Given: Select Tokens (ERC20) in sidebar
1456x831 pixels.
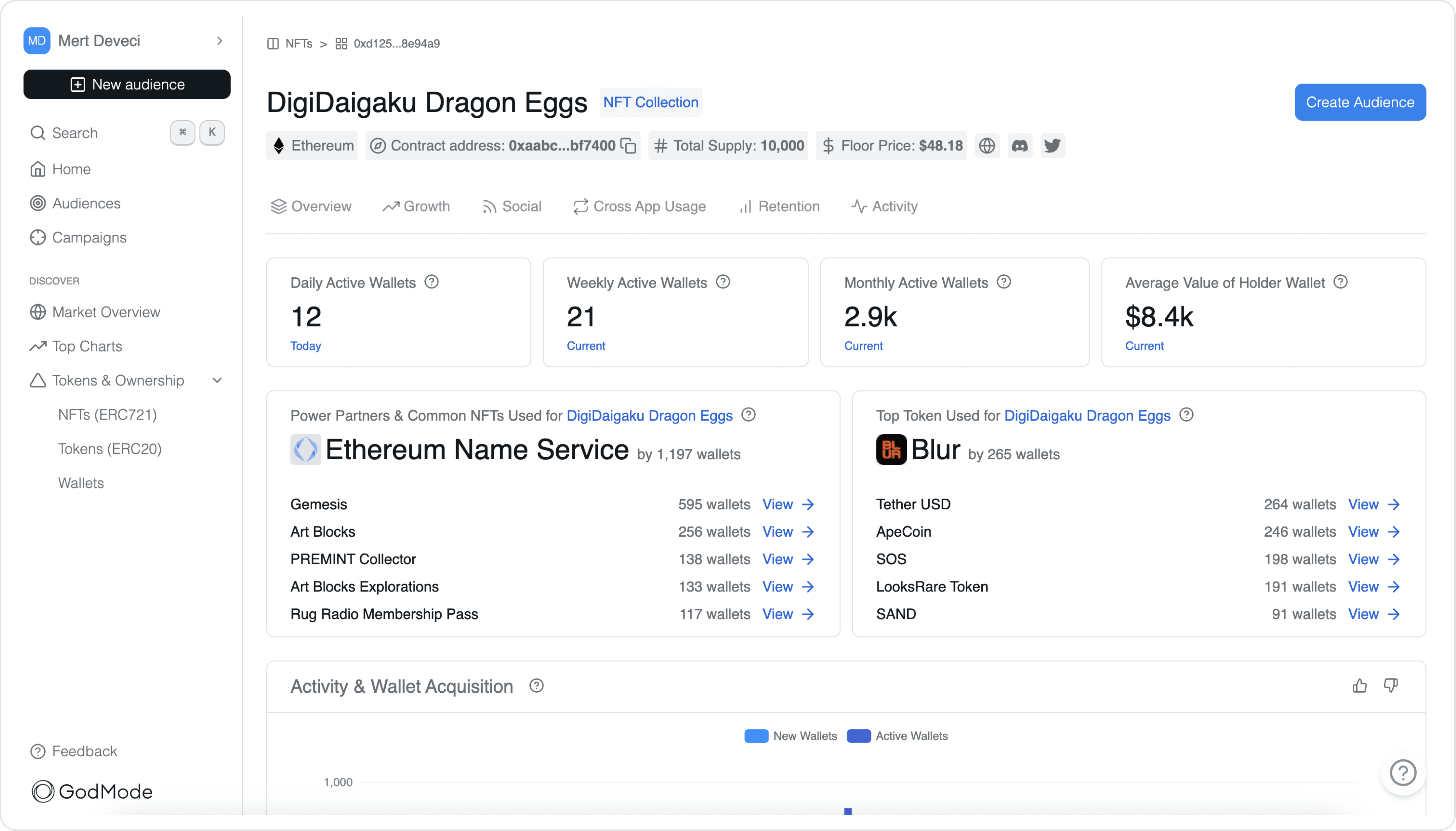Looking at the screenshot, I should [110, 449].
